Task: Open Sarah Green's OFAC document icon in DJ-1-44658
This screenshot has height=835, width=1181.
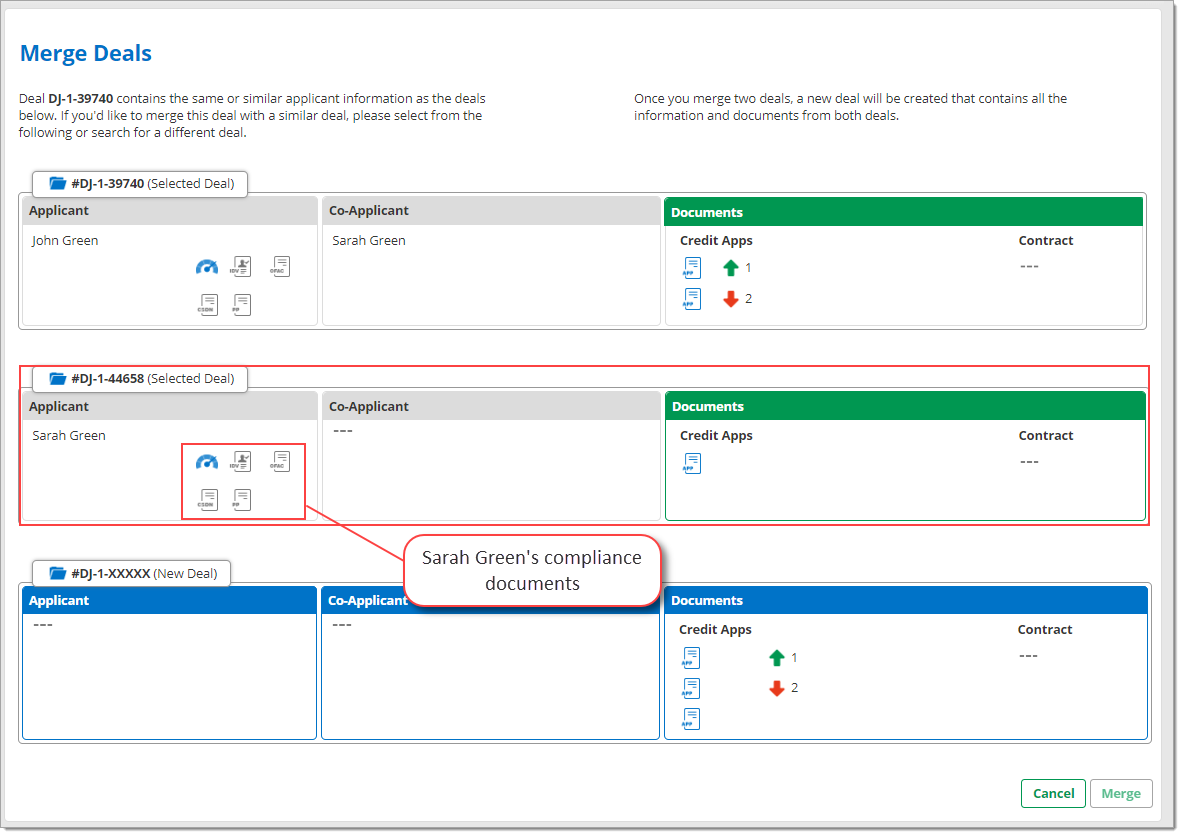Action: (280, 462)
